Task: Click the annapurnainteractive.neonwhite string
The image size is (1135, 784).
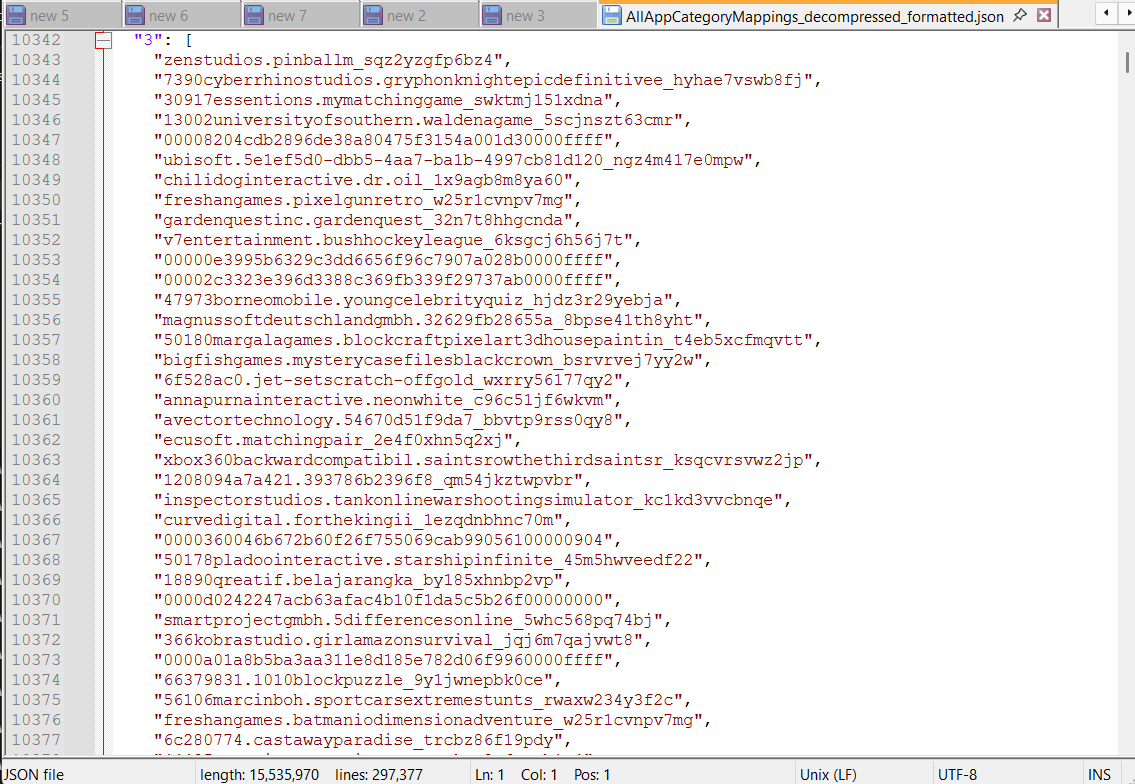Action: [x=383, y=400]
